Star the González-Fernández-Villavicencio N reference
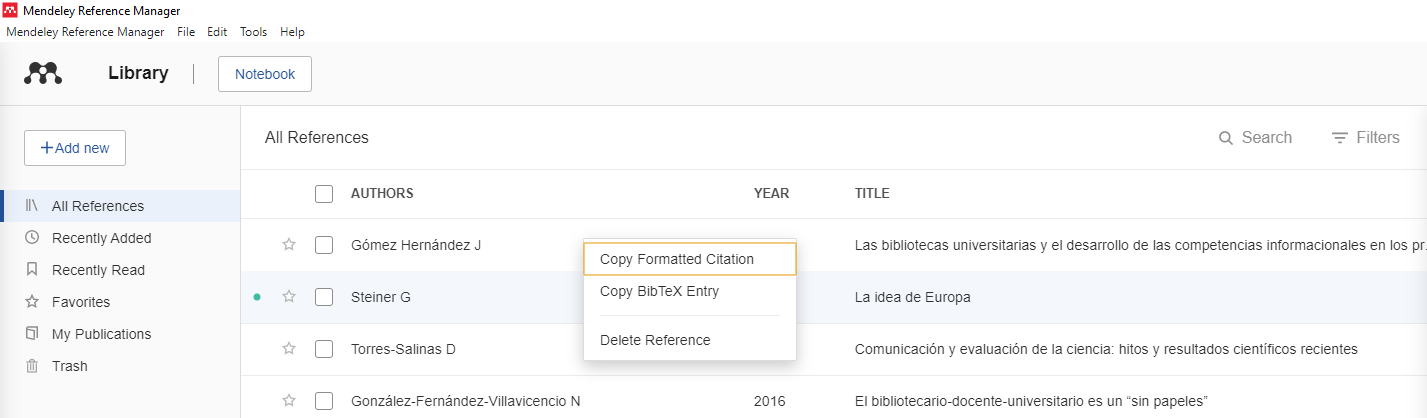 [289, 401]
